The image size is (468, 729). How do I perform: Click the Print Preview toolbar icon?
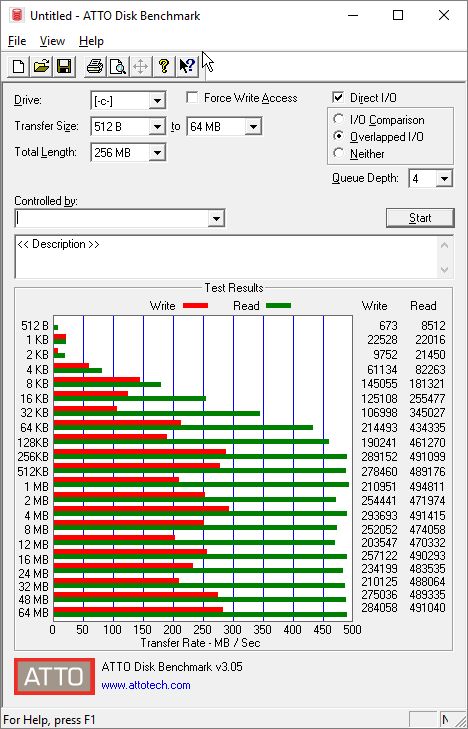point(118,66)
